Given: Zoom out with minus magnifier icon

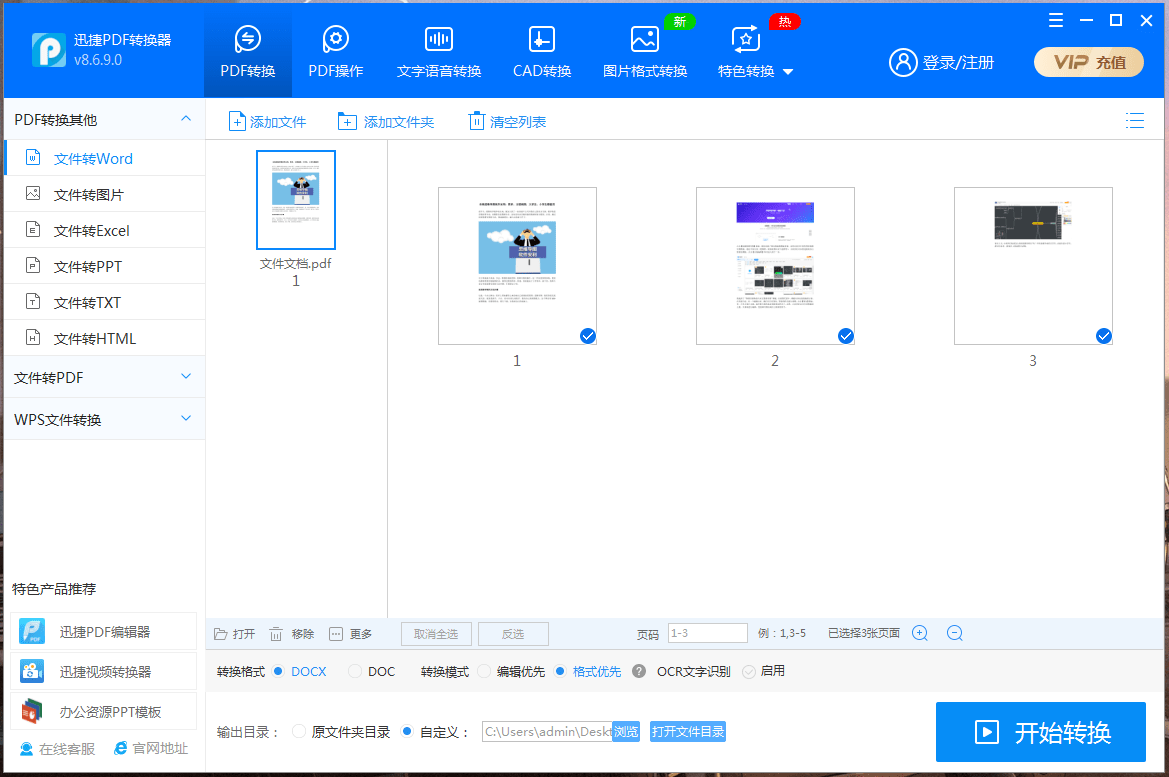Looking at the screenshot, I should (x=954, y=633).
